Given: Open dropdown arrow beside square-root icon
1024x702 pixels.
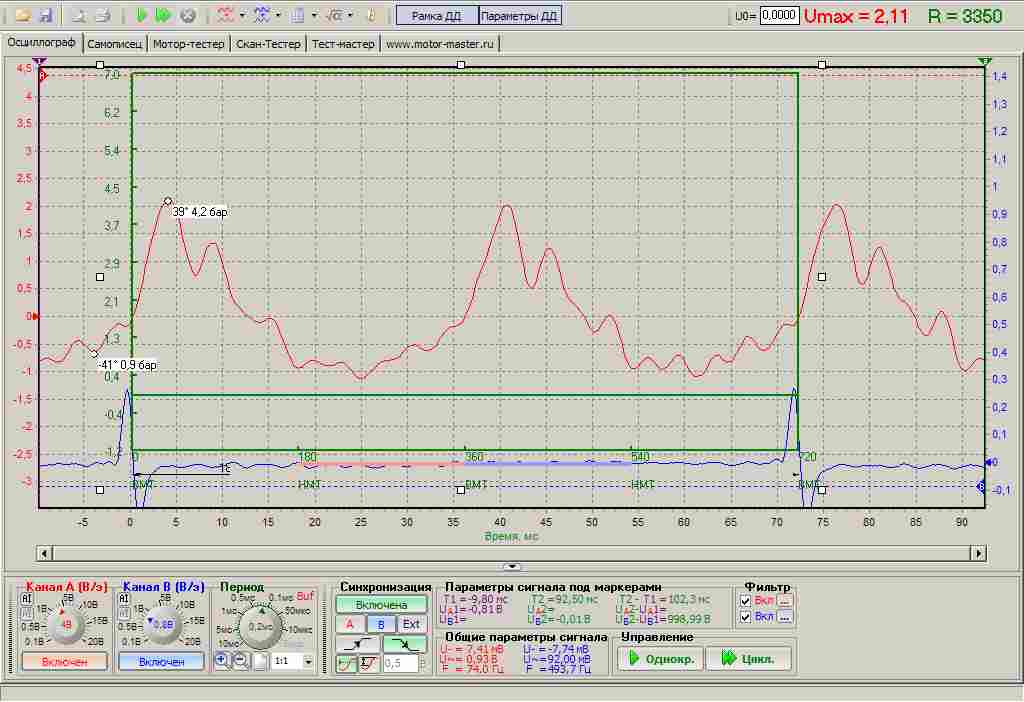Looking at the screenshot, I should (351, 15).
